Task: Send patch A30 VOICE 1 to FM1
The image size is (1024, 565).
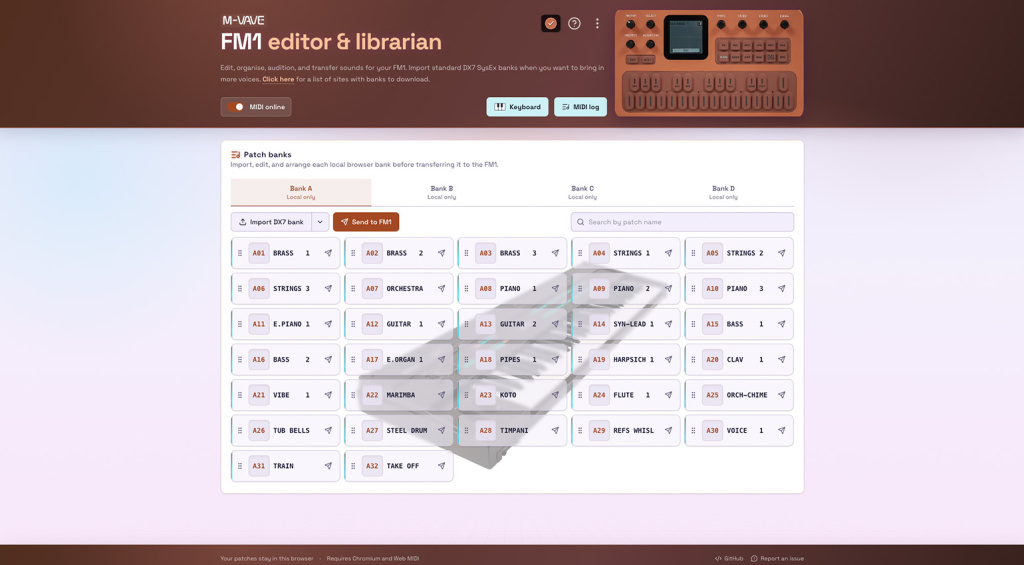Action: (x=782, y=430)
